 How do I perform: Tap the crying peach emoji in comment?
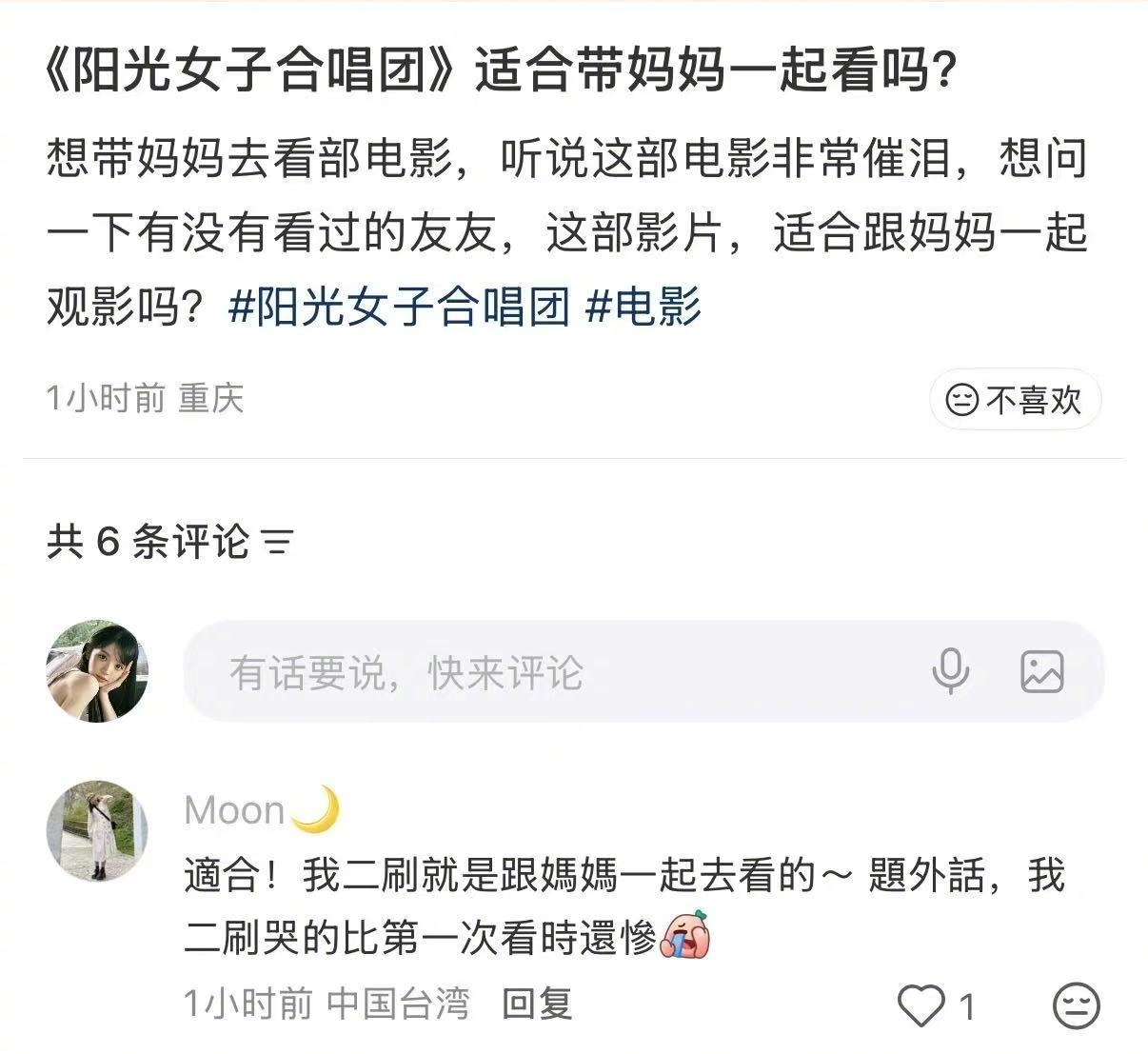coord(685,937)
